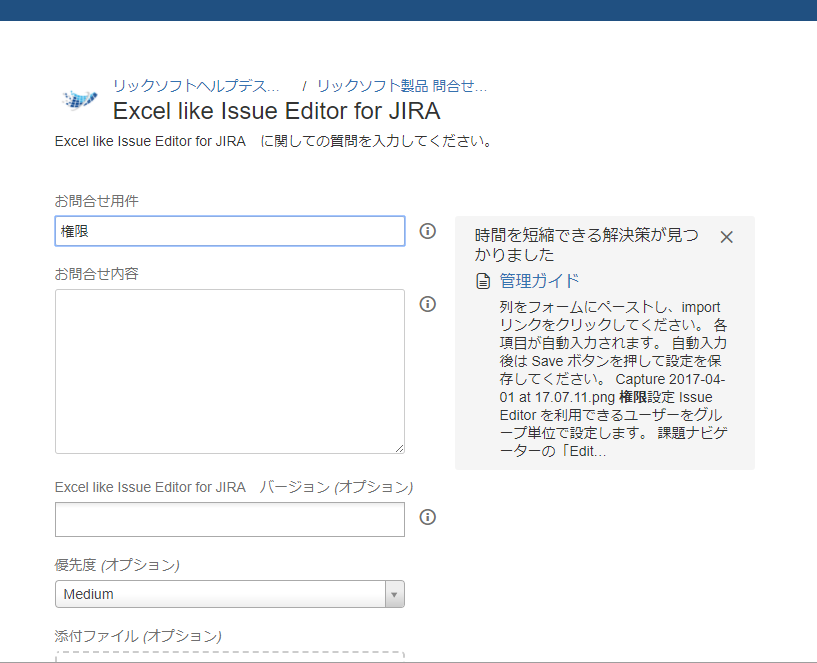Focus the お問合せ用件 input containing 権限
817x663 pixels.
[230, 231]
